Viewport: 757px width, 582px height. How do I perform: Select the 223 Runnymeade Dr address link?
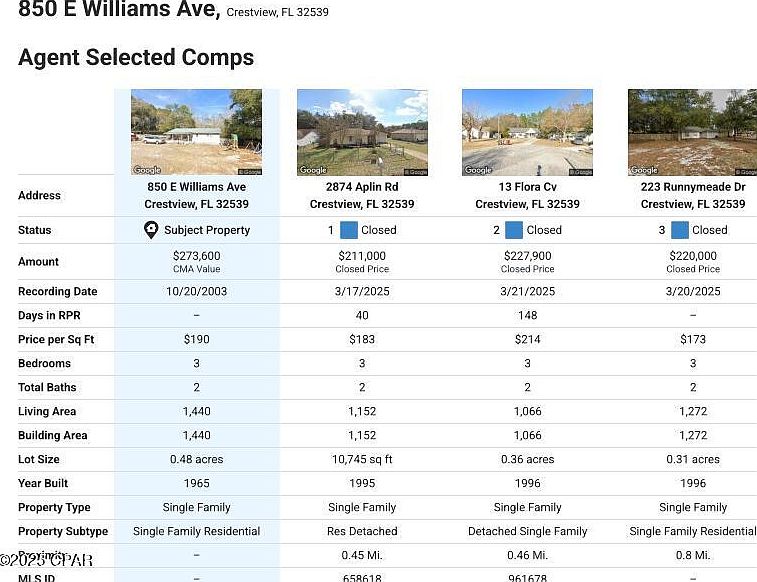tap(693, 187)
